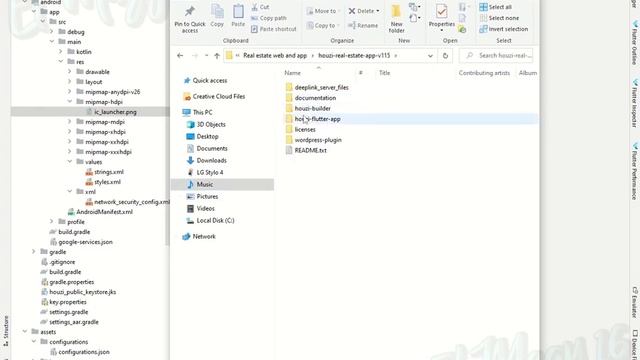Click Paste shortcut in ribbon

(273, 29)
